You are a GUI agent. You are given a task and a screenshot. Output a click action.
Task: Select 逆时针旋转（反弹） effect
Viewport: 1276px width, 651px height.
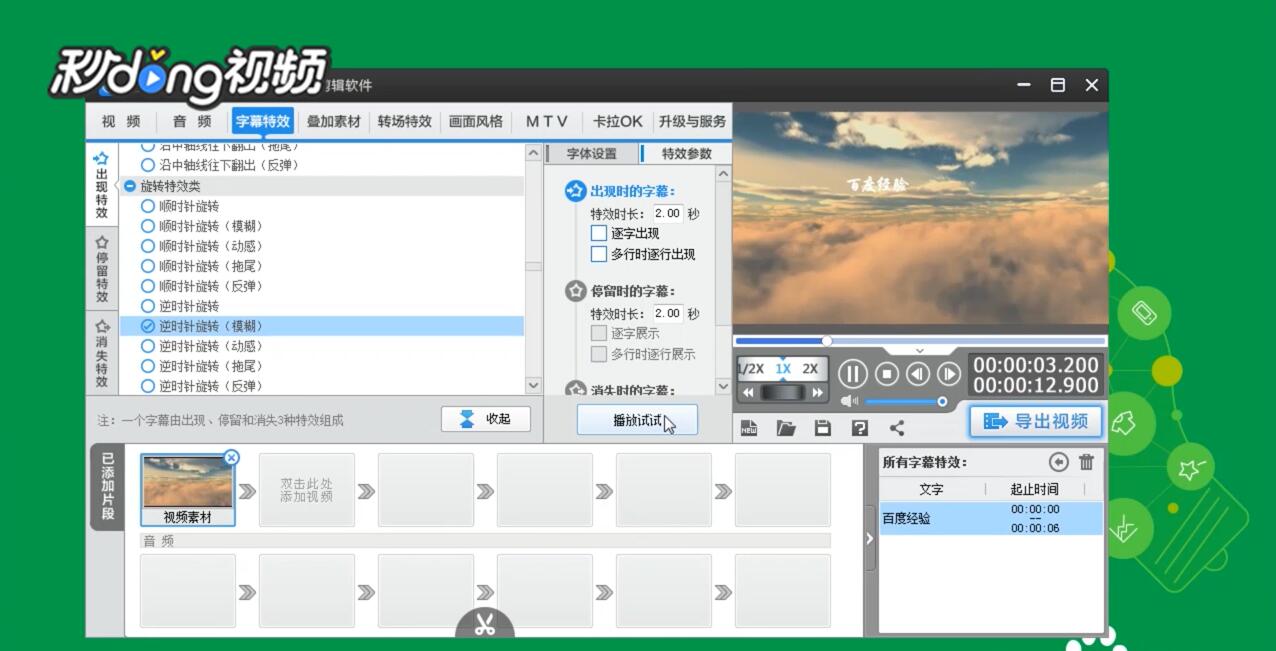pyautogui.click(x=202, y=386)
